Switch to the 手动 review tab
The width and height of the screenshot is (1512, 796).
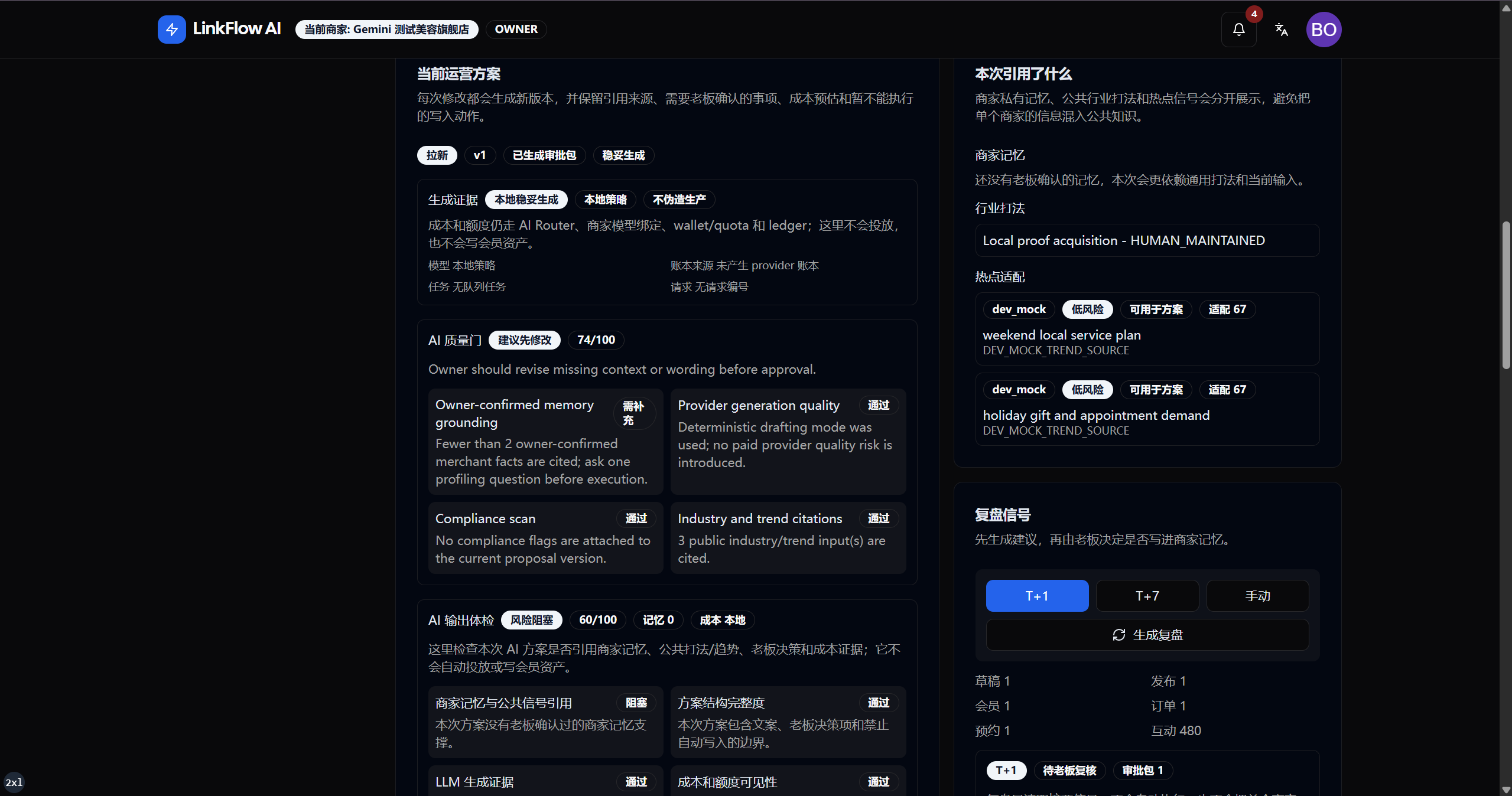coord(1257,596)
